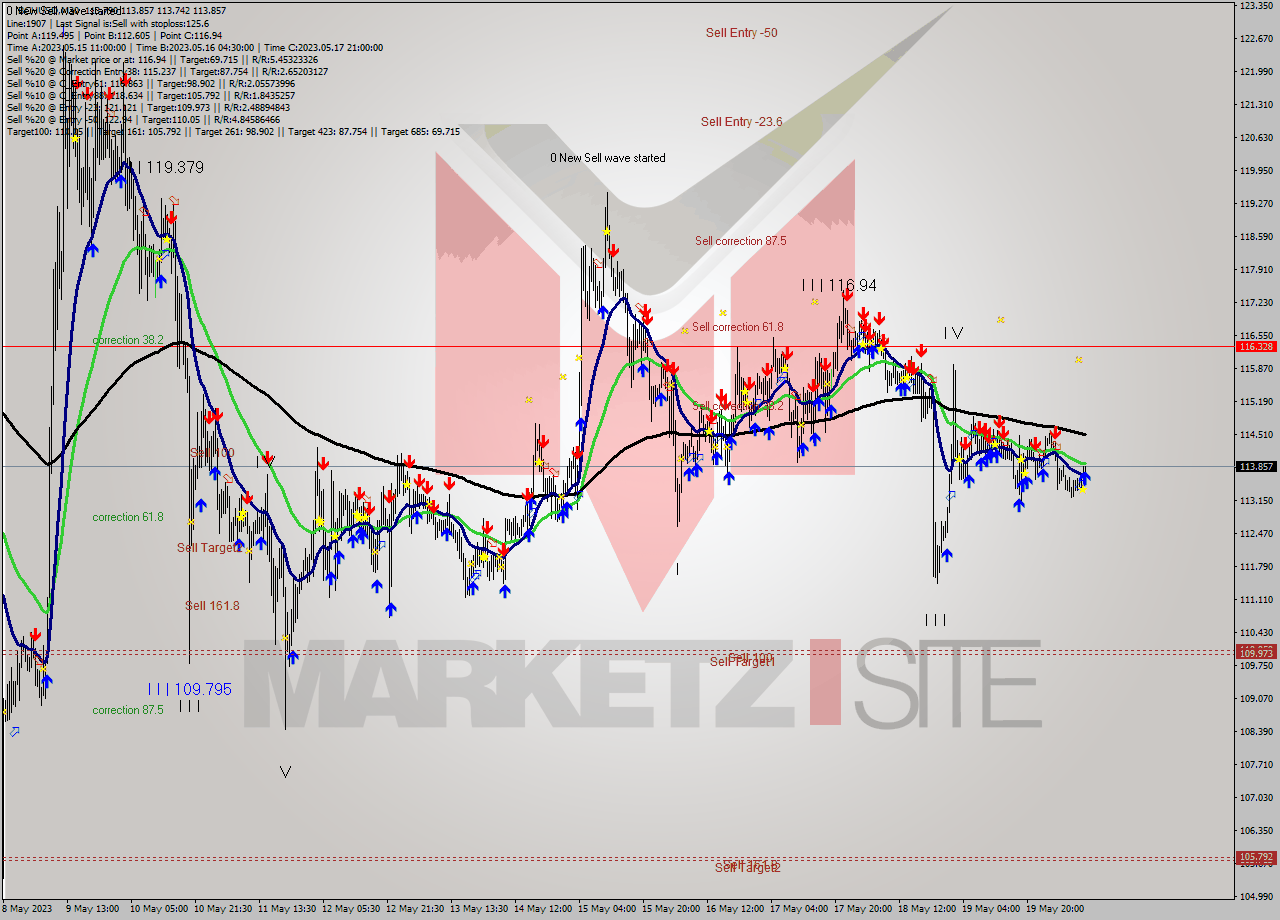Click the 'Sell Entry -50' label
Screen dimensions: 1280x920
[x=741, y=33]
